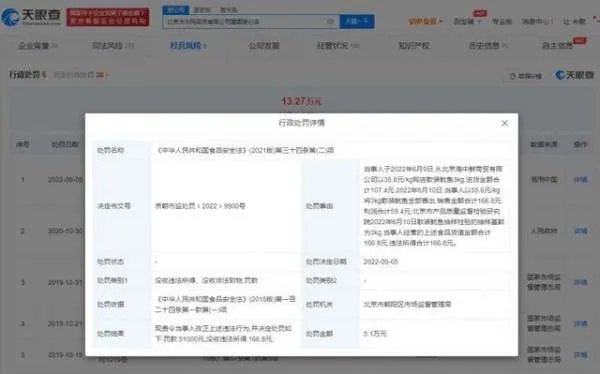Switch to the 经营状况 navigation tab
Image resolution: width=600 pixels, height=374 pixels.
coord(338,46)
